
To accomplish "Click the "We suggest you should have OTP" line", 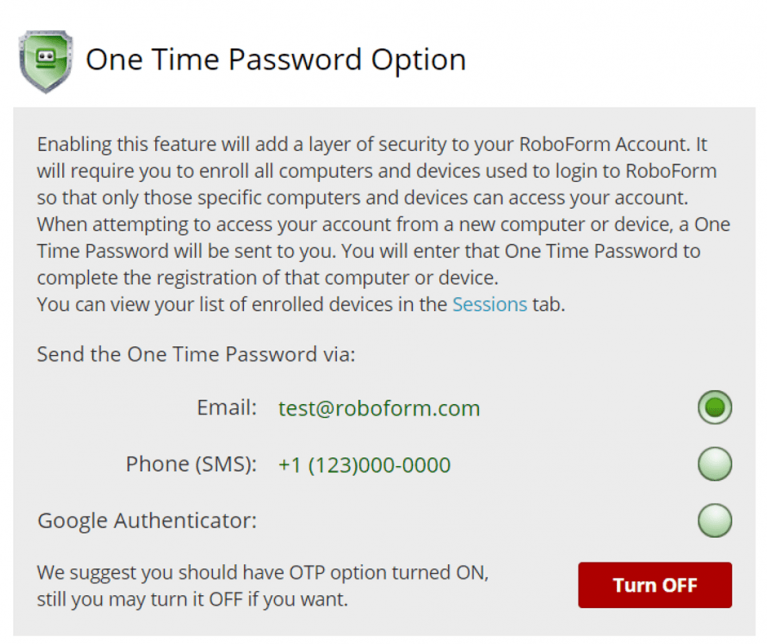I will (x=263, y=574).
